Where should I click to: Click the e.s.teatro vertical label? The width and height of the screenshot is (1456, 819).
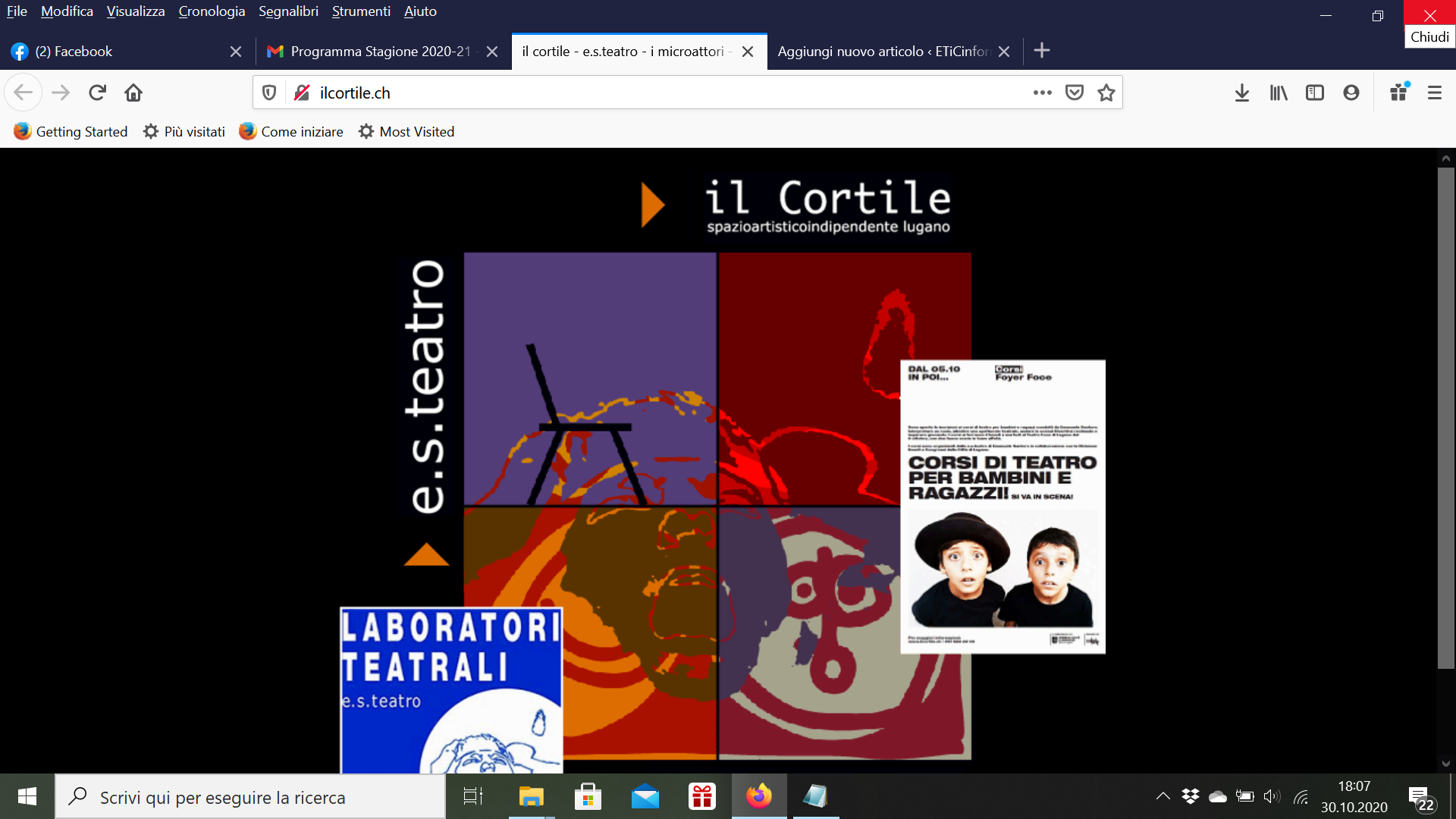pos(426,386)
